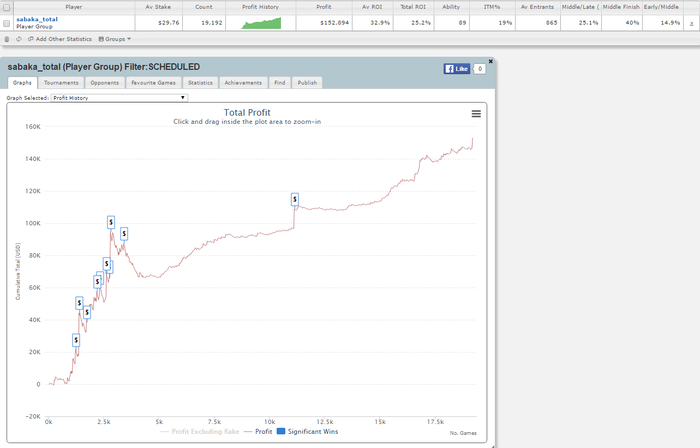Sort by the Ability column header
Image resolution: width=700 pixels, height=448 pixels.
point(451,7)
